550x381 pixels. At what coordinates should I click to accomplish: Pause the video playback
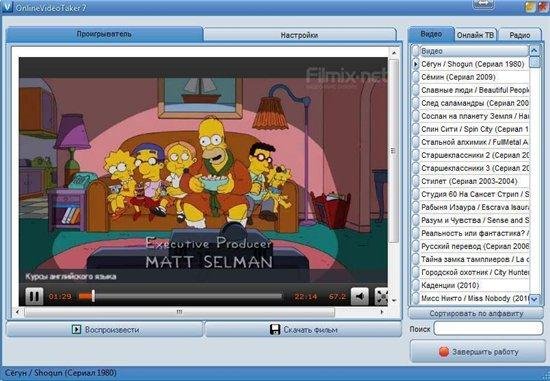coord(34,296)
